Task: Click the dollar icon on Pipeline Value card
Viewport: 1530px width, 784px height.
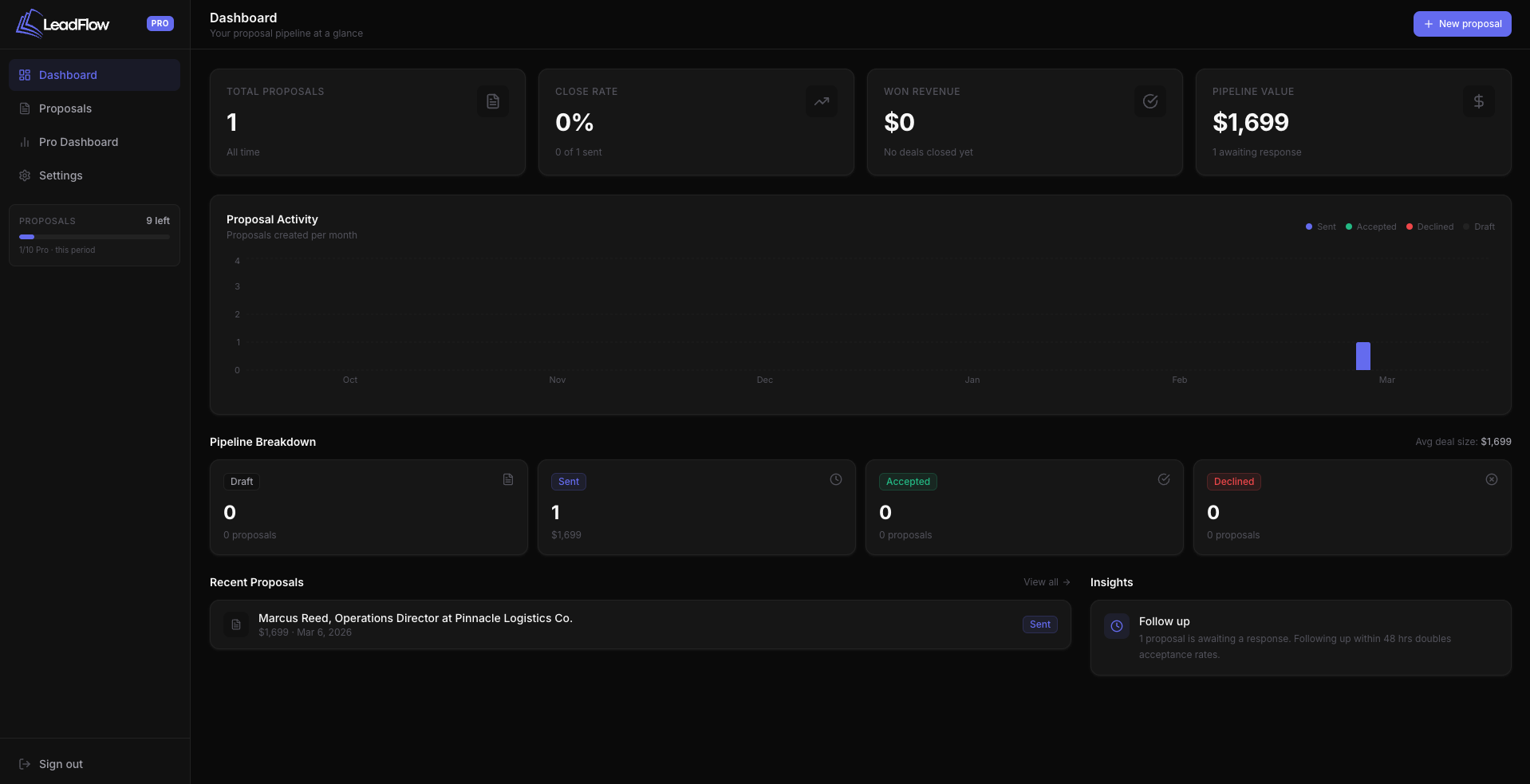Action: (x=1478, y=101)
